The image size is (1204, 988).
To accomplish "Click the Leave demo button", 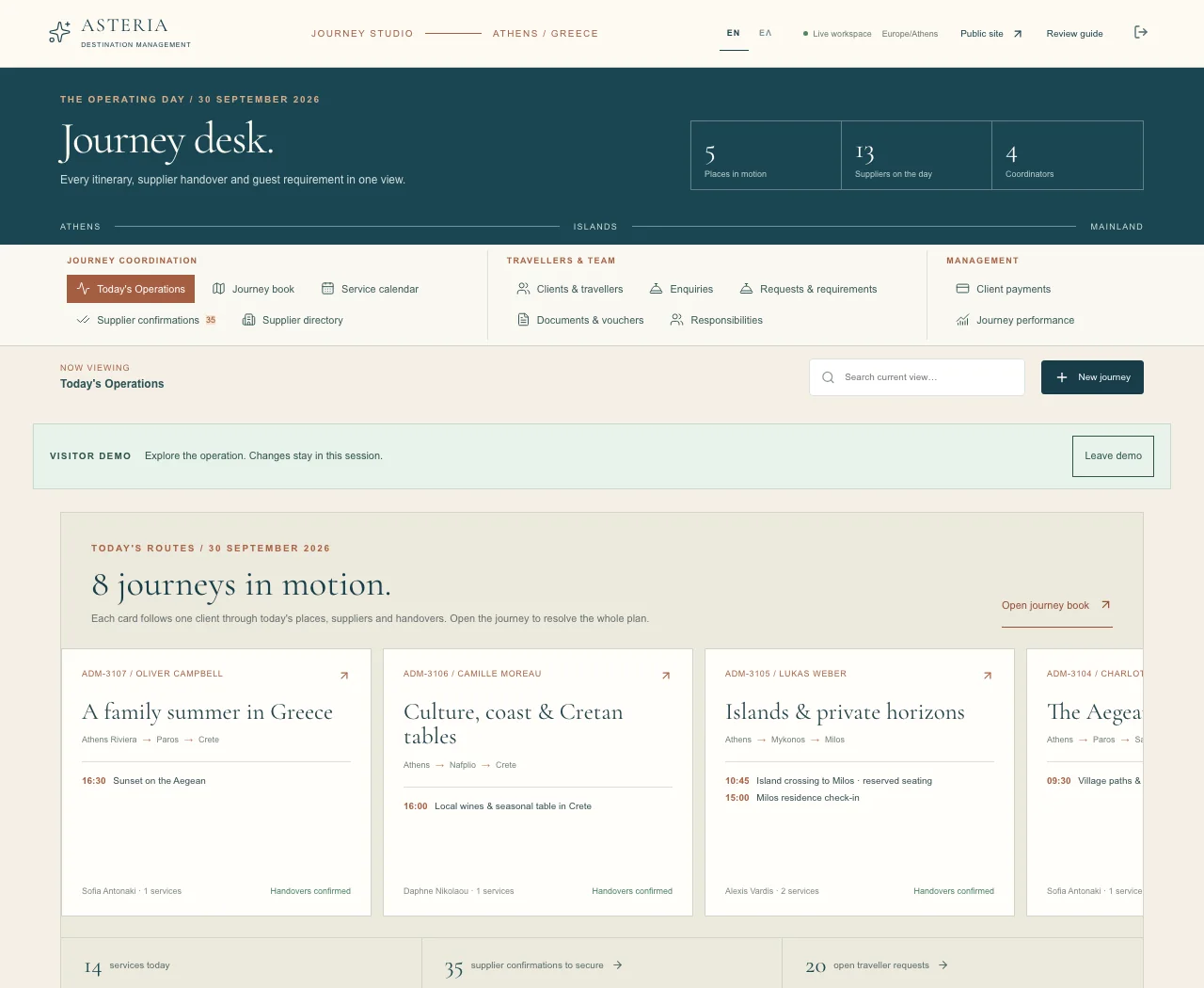I will (x=1113, y=456).
